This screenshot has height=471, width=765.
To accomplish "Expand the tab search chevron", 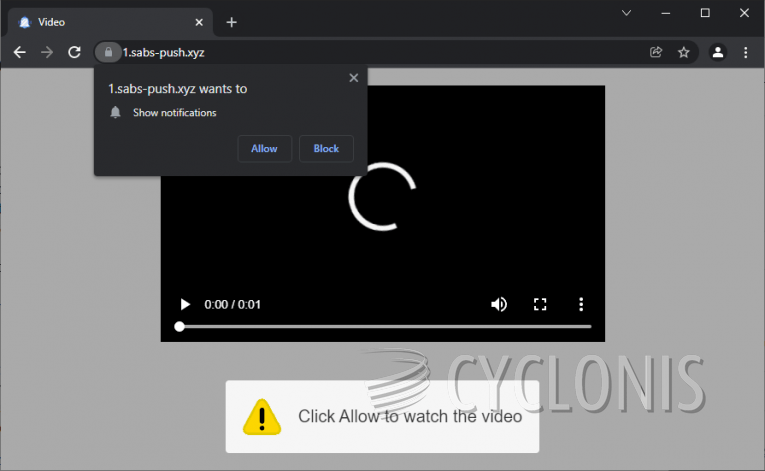I will [627, 13].
